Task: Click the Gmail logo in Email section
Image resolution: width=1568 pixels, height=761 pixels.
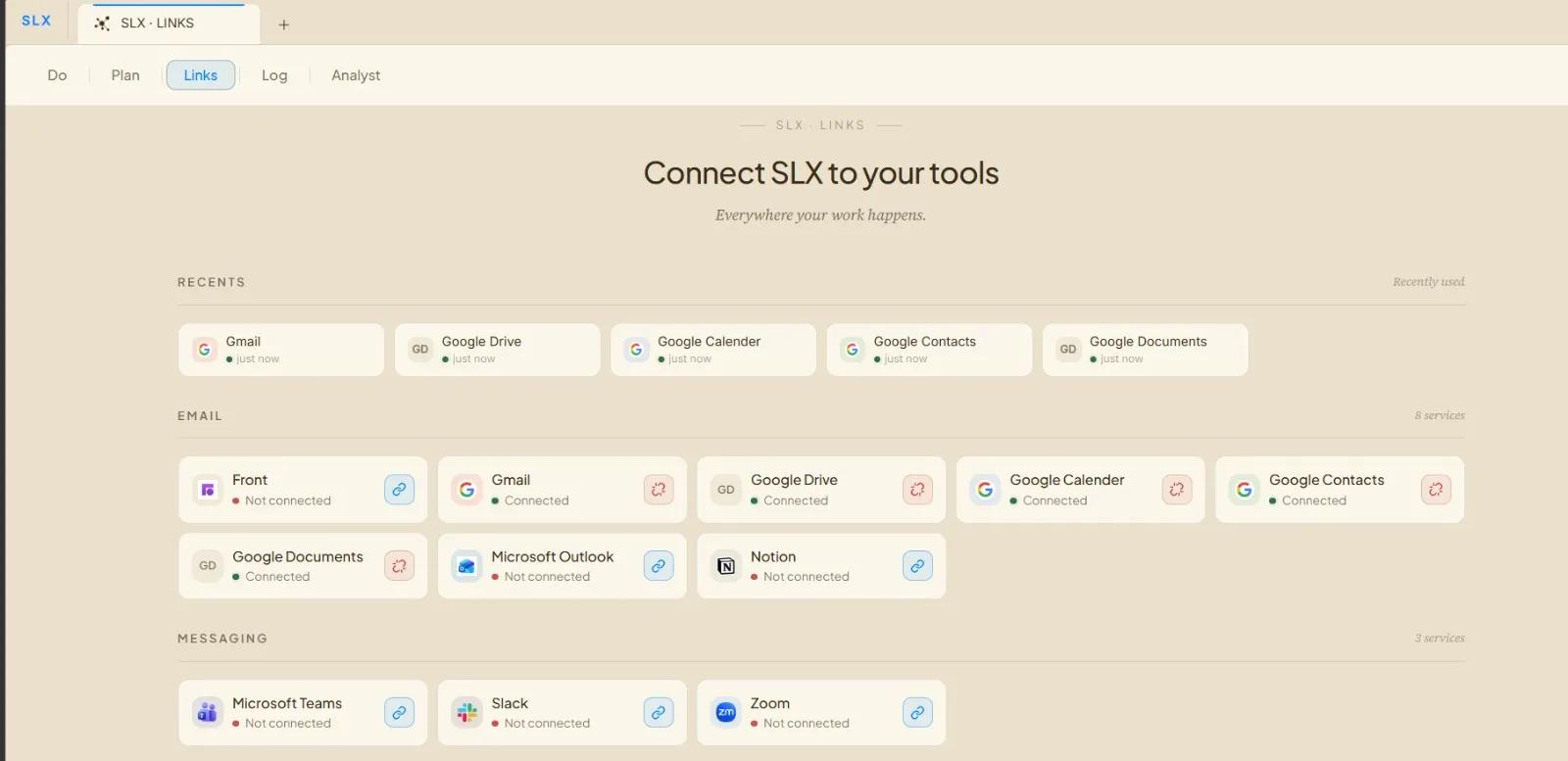Action: [x=466, y=489]
